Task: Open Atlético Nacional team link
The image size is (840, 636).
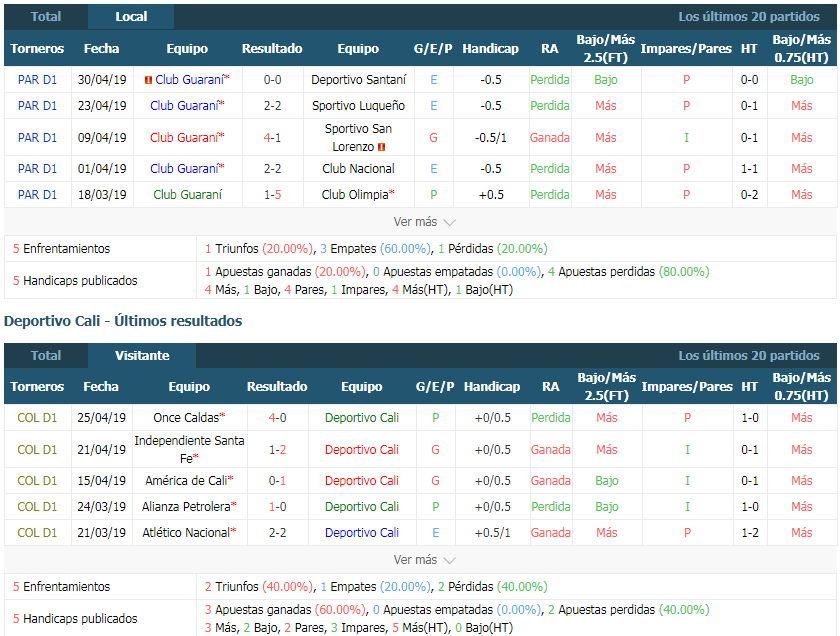Action: coord(186,533)
